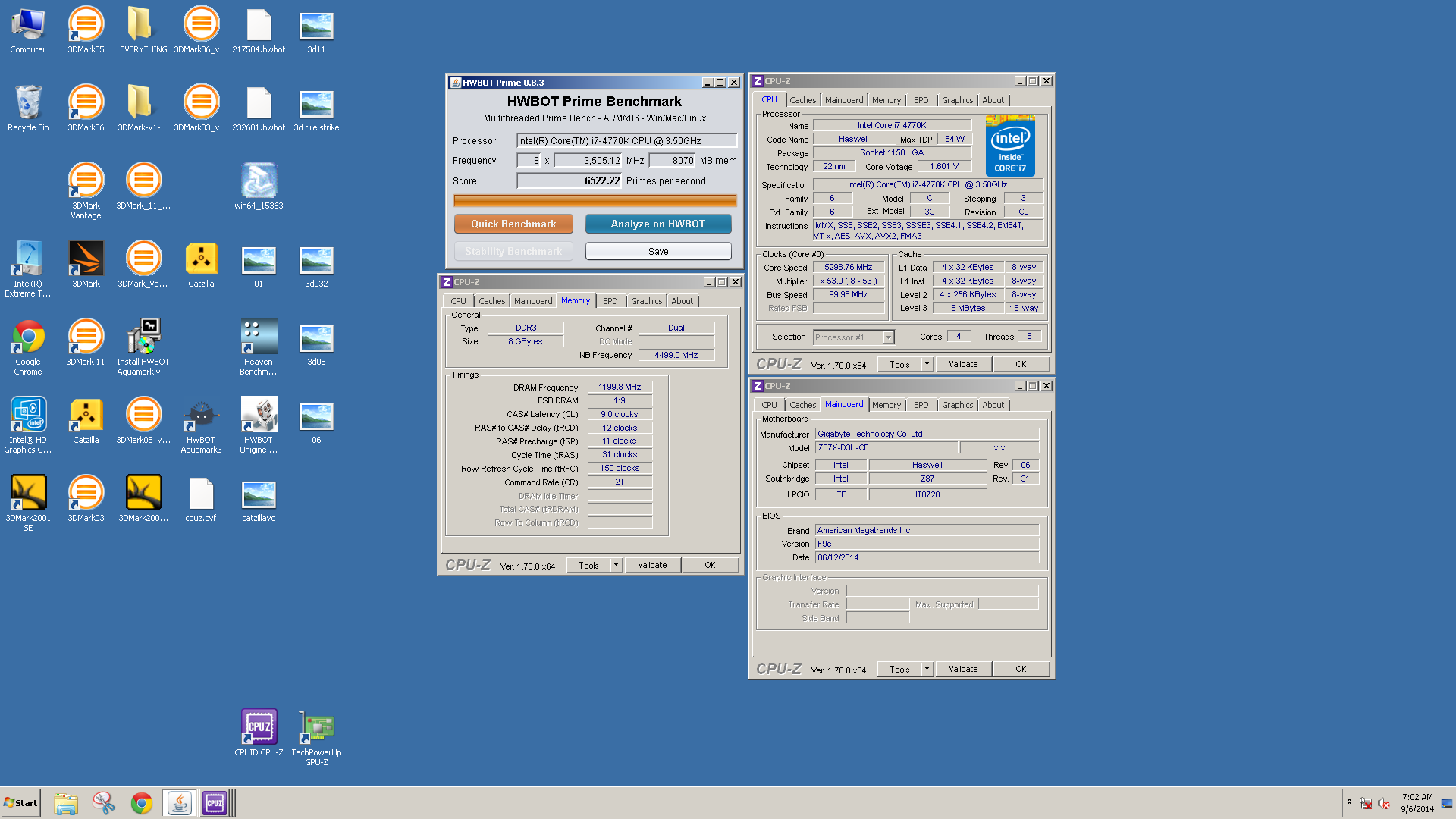Click the motherboard model Z87X-D3H-CF
The height and width of the screenshot is (819, 1456).
[x=886, y=447]
